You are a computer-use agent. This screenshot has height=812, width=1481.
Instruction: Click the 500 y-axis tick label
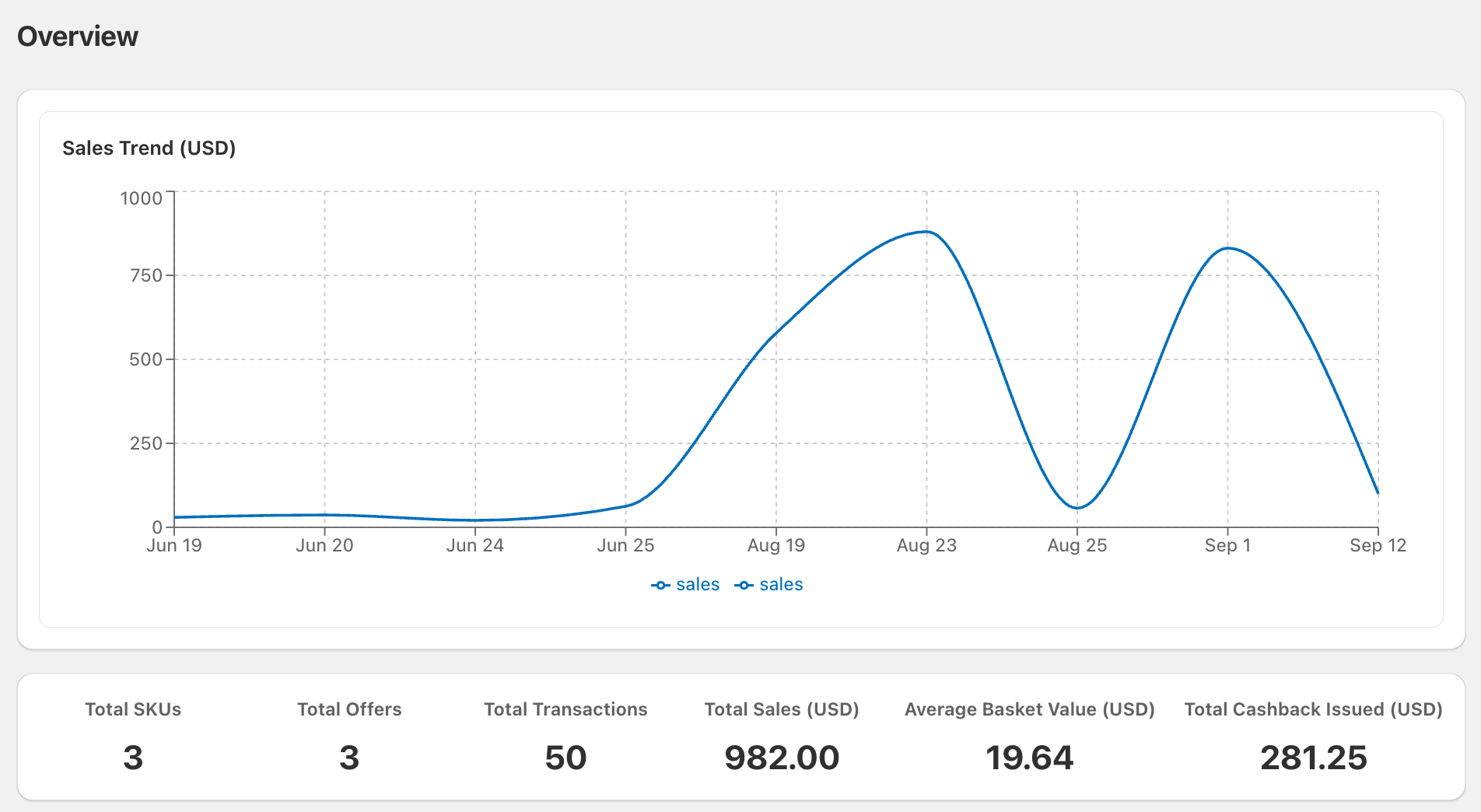click(x=145, y=359)
